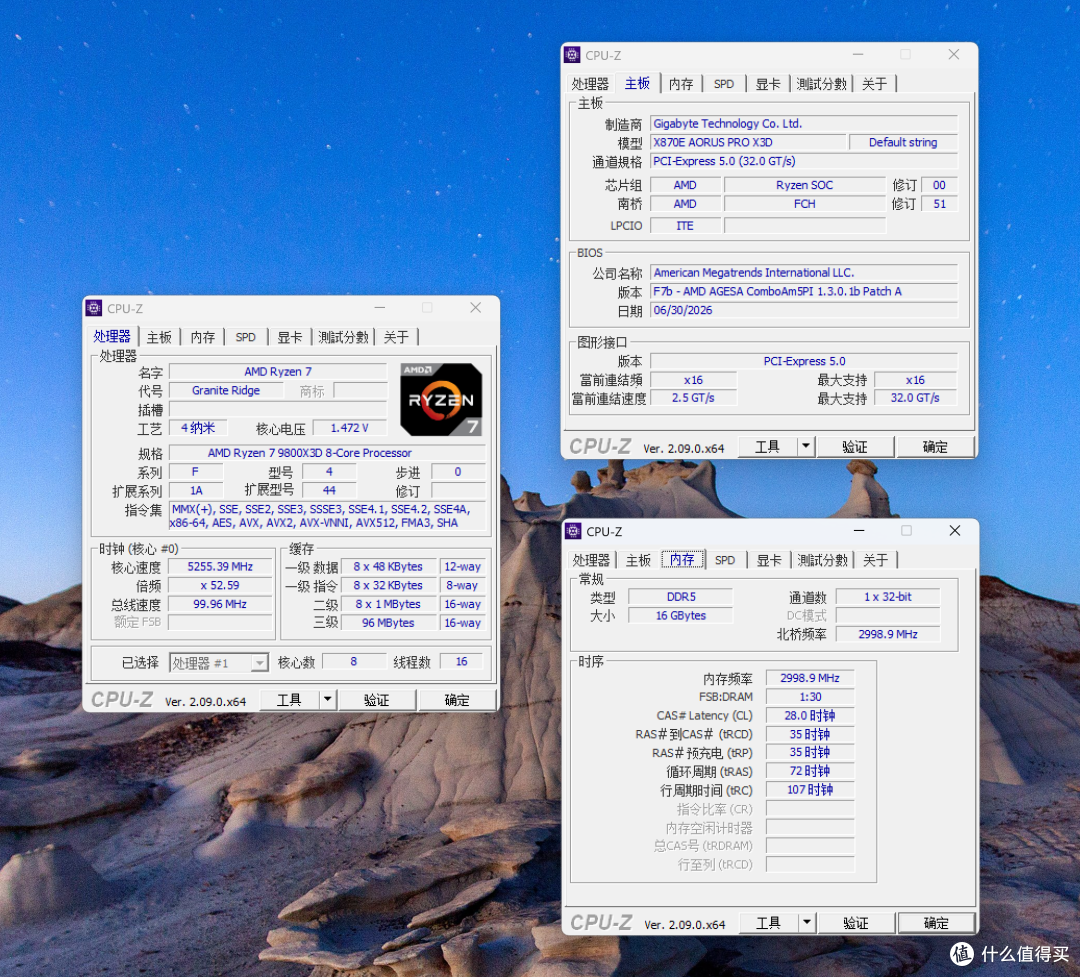
Task: Click the 1:30 FSB:DRAM ratio value
Action: click(810, 697)
